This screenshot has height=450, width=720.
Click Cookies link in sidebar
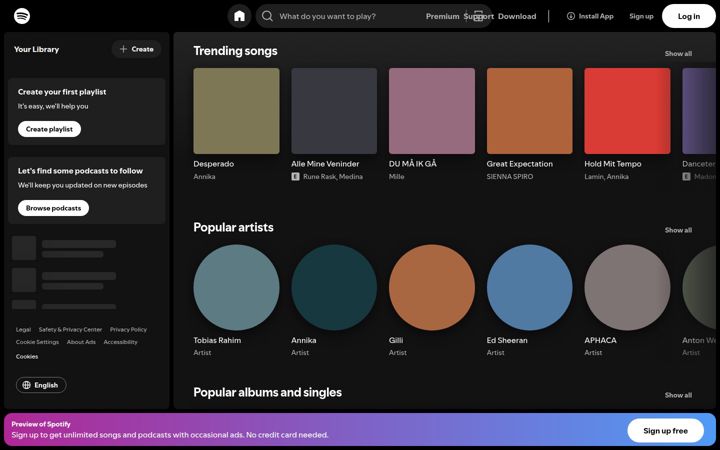point(27,356)
